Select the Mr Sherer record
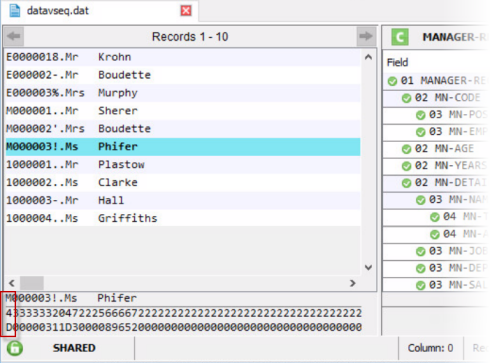This screenshot has height=363, width=490. click(183, 111)
